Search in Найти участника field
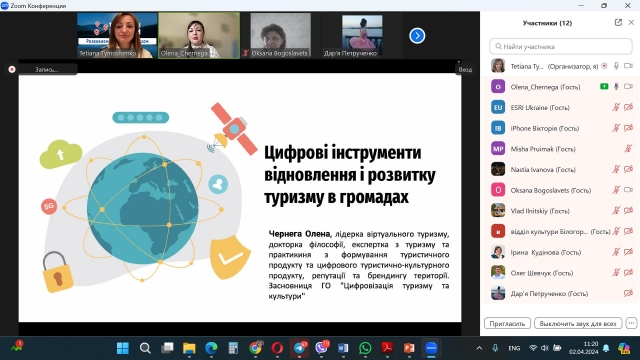This screenshot has height=360, width=640. [560, 47]
